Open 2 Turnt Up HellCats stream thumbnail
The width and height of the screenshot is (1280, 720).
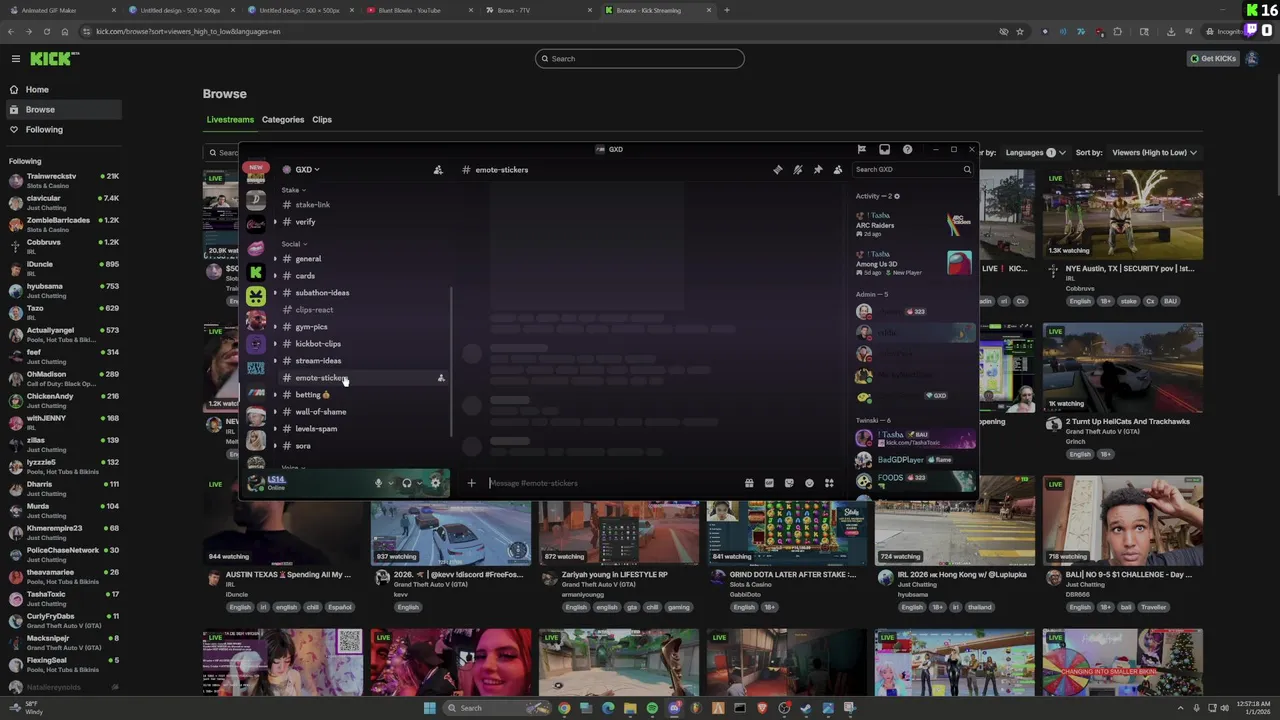[x=1123, y=367]
